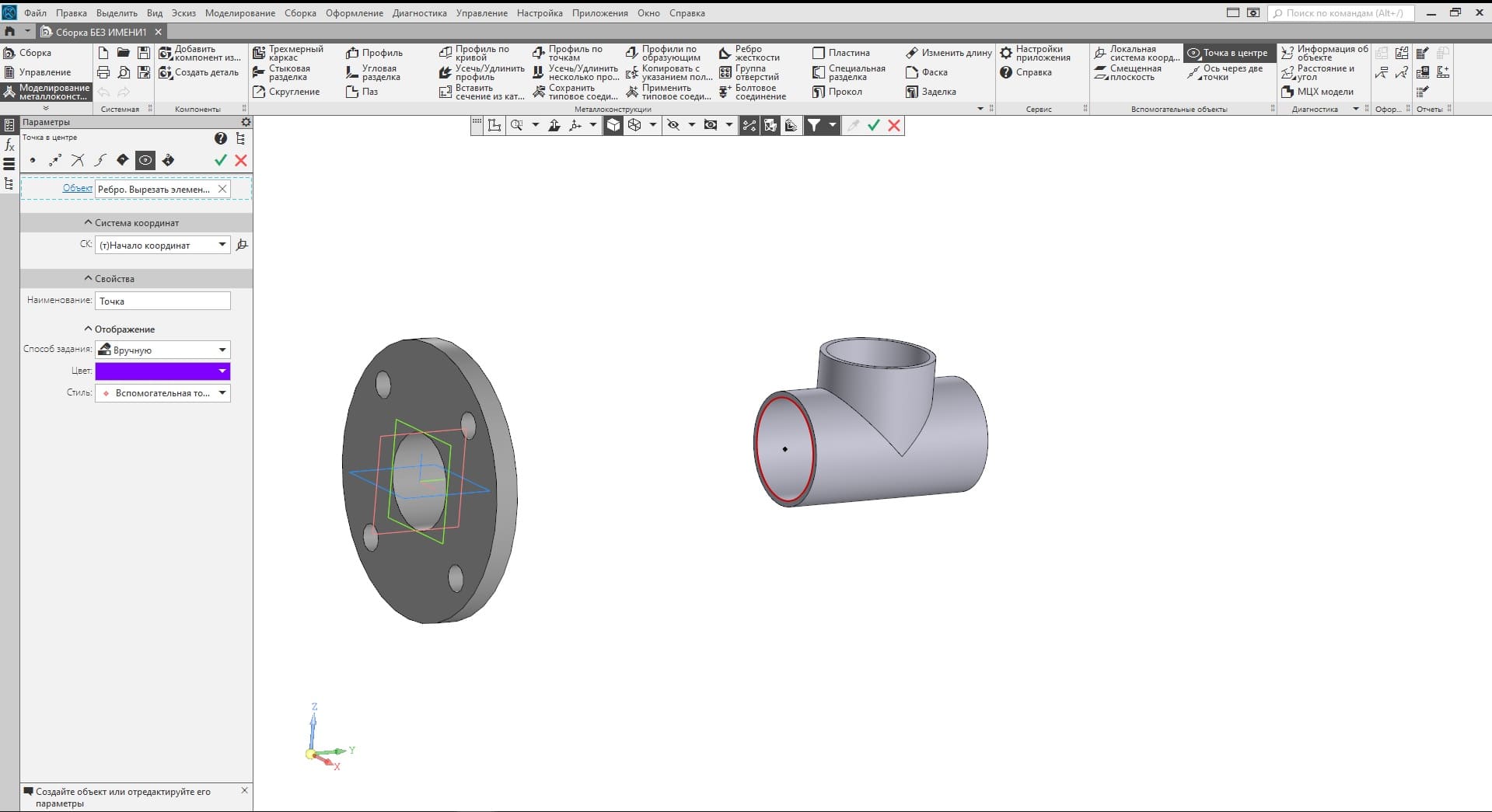Select the 'Профиль' metal construction tool
1492x812 pixels.
pos(374,53)
